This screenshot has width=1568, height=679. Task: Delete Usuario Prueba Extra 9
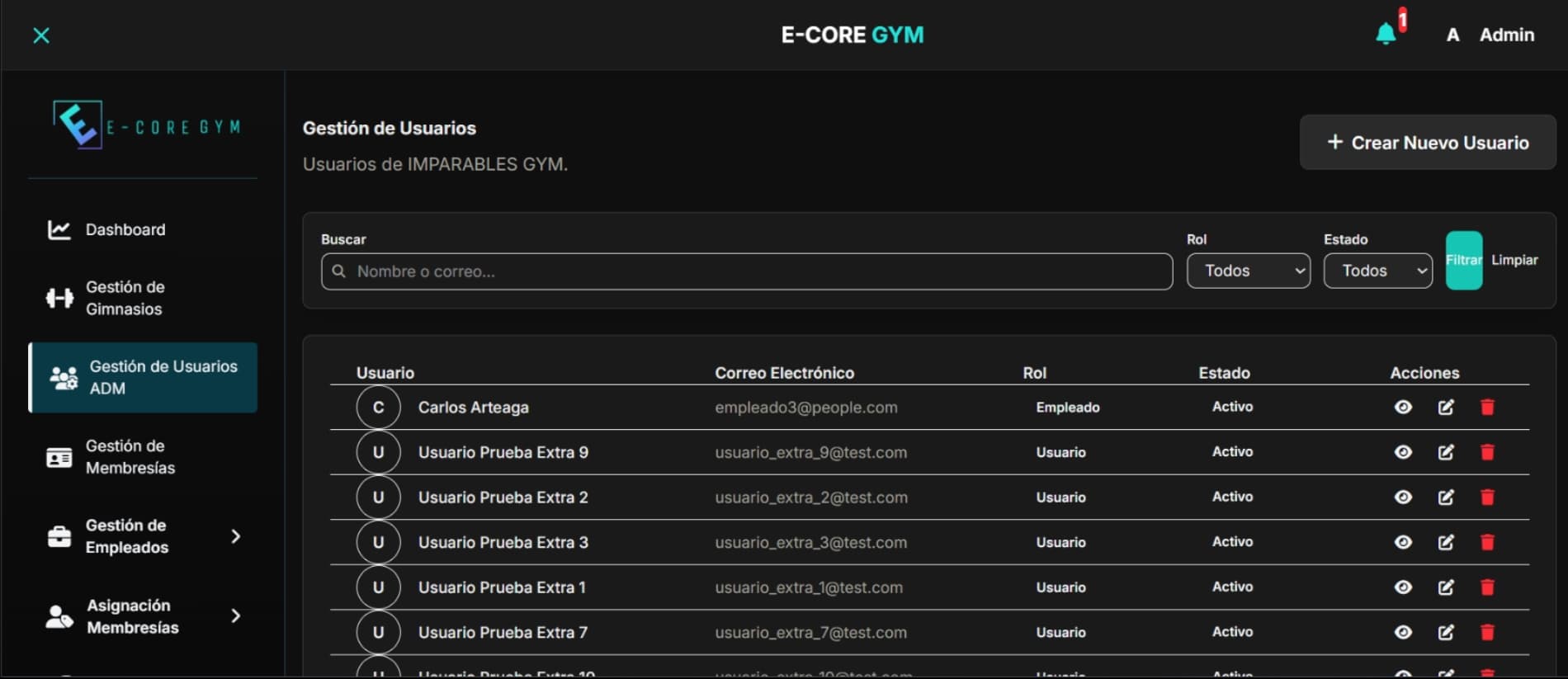point(1487,452)
